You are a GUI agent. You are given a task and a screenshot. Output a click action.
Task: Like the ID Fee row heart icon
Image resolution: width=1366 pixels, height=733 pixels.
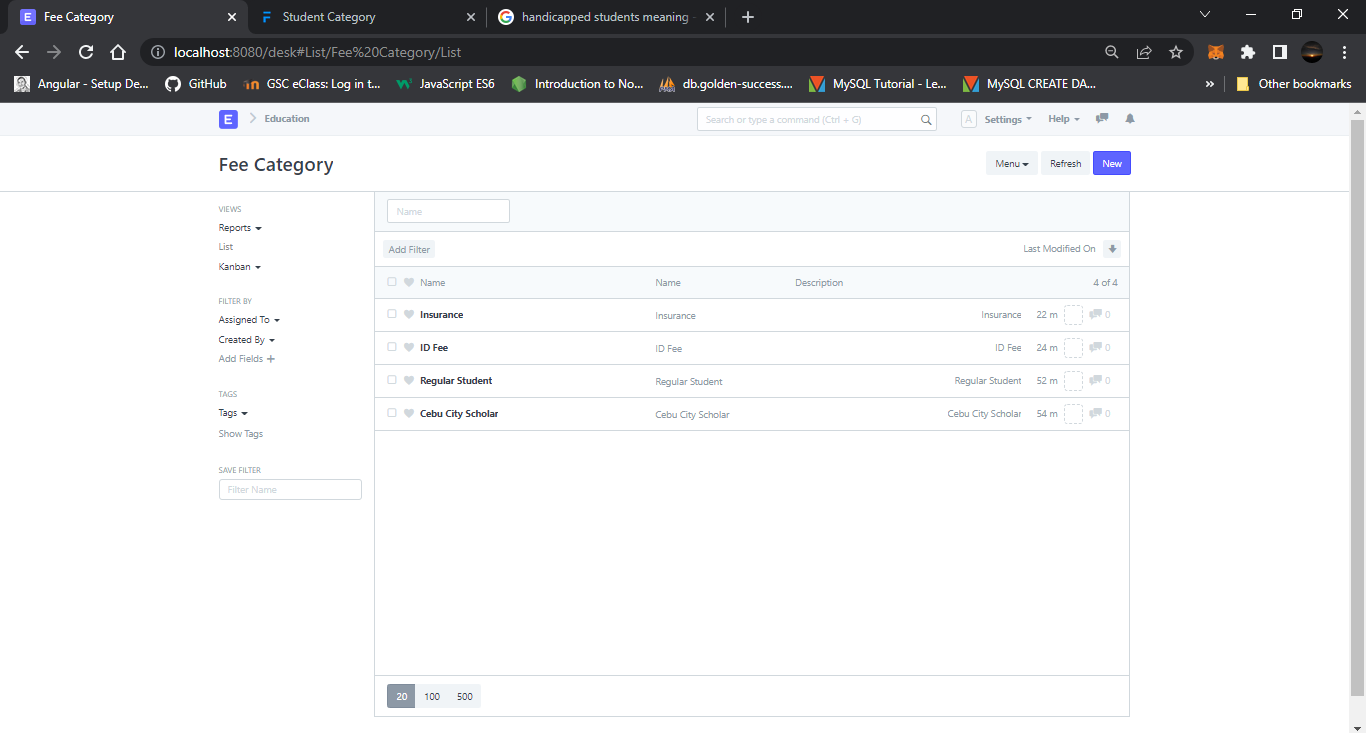click(409, 347)
